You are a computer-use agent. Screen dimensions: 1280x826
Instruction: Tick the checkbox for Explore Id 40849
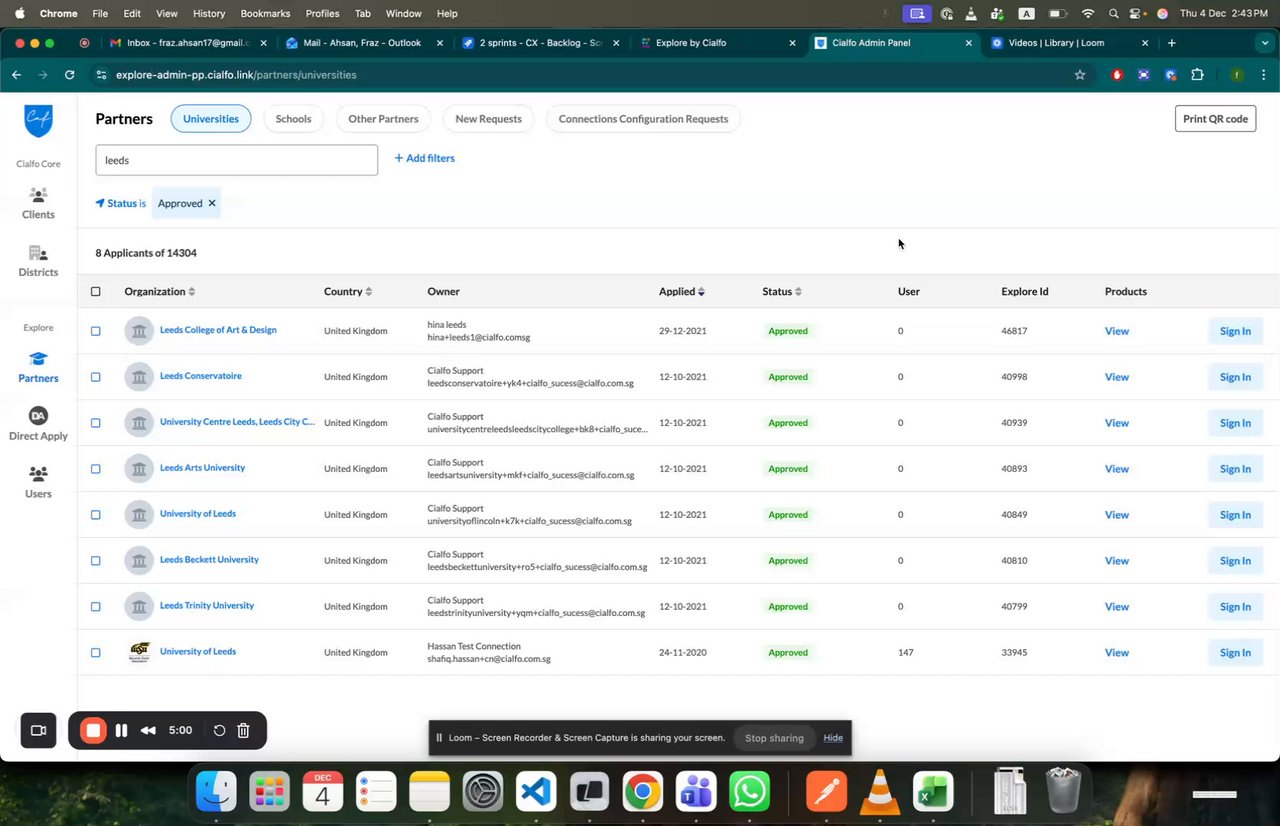coord(96,515)
